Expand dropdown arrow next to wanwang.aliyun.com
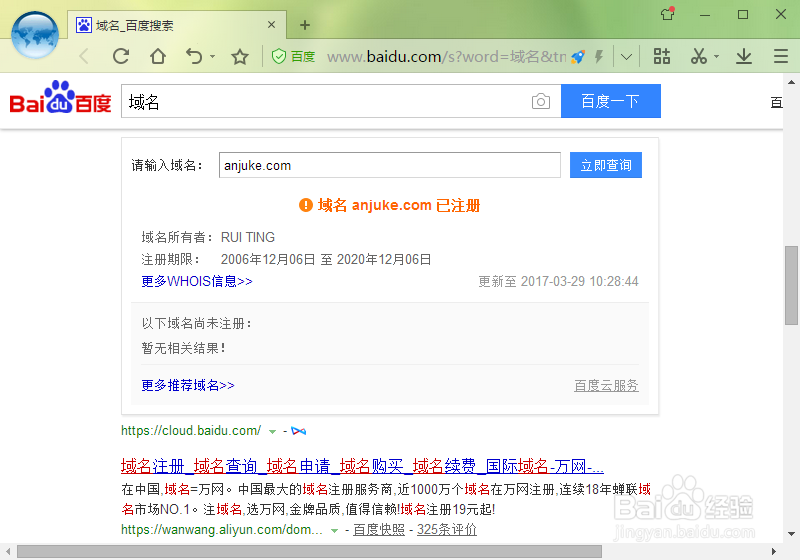The image size is (800, 560). (334, 531)
